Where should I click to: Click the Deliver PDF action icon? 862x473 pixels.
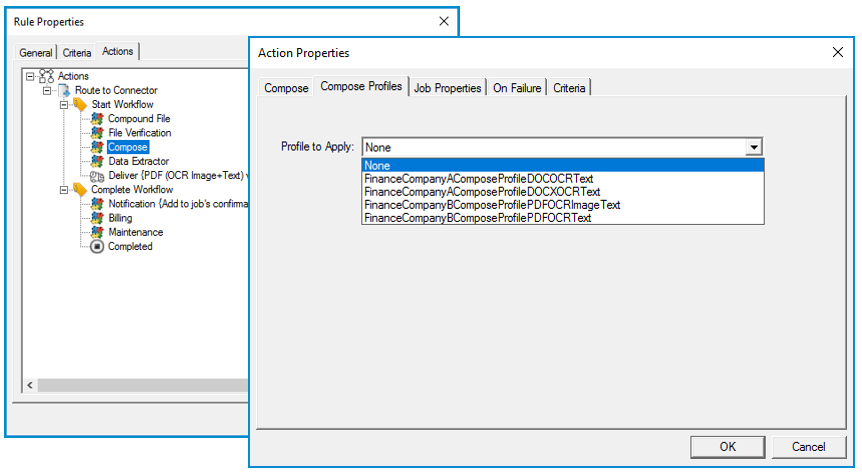click(x=97, y=176)
